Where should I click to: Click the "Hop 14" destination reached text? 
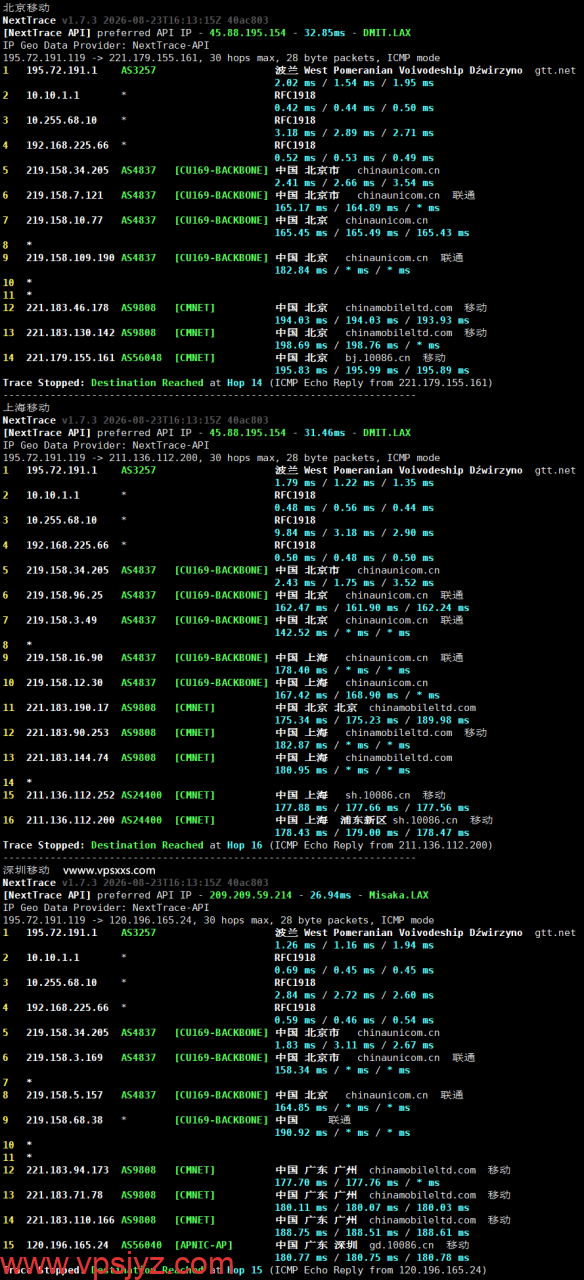click(245, 383)
